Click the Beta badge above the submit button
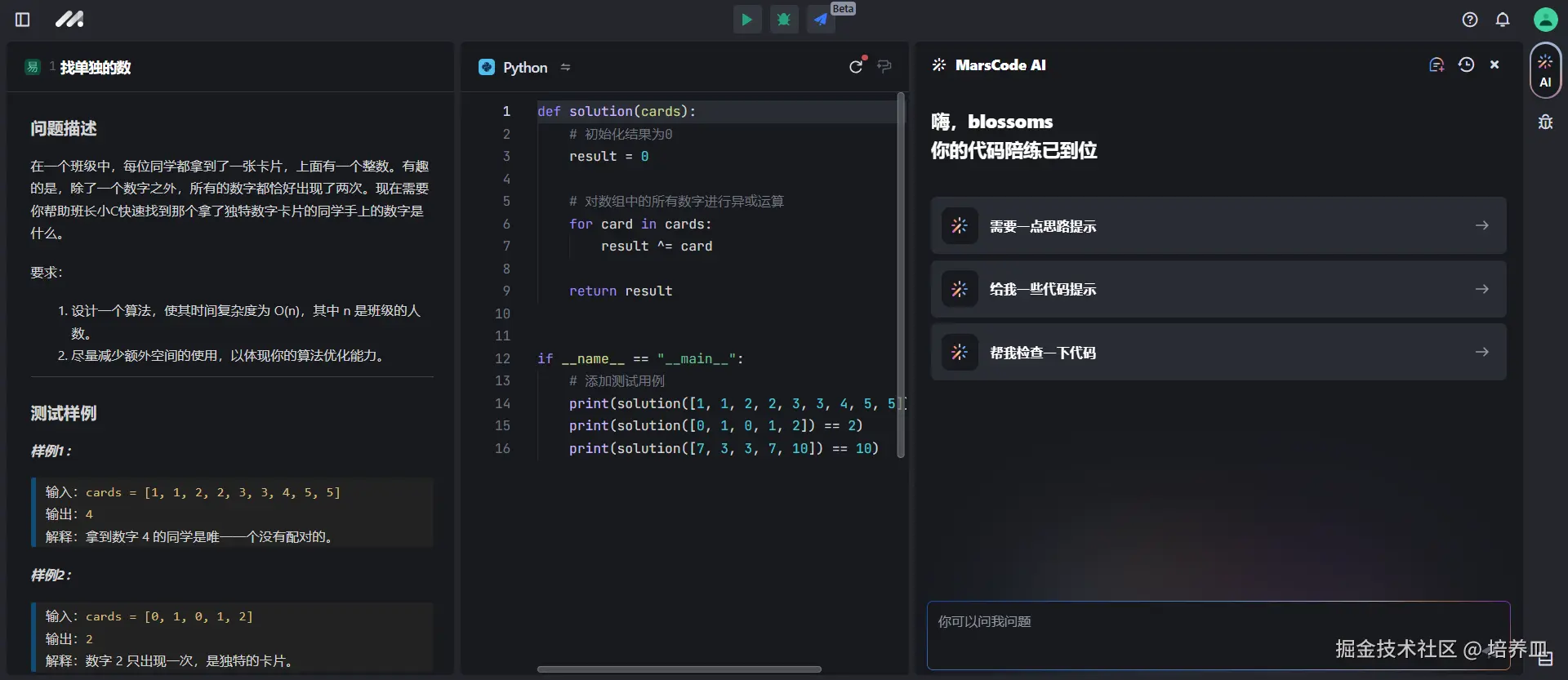This screenshot has width=1568, height=680. (843, 8)
